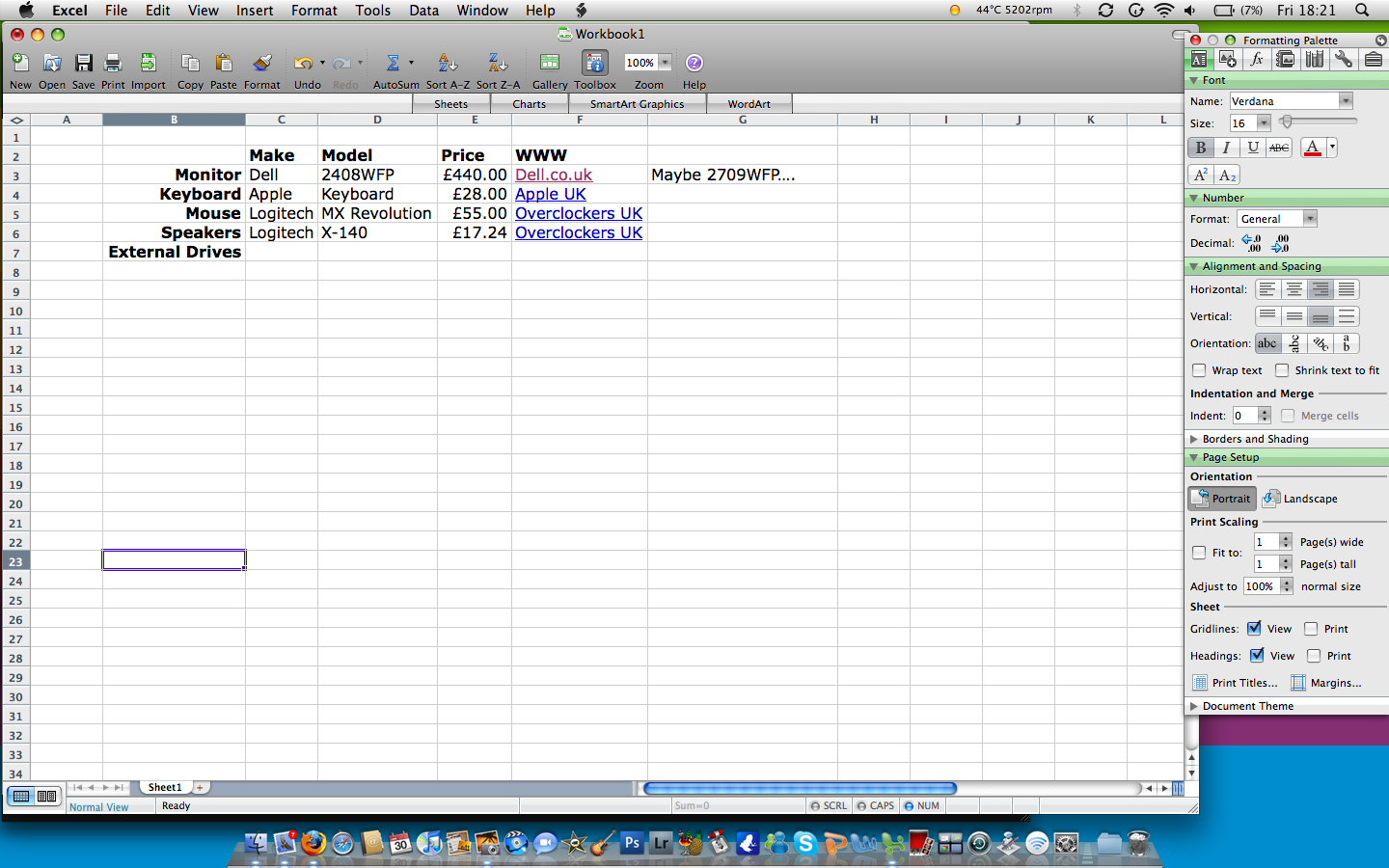Sort ascending with Sort A-Z icon
Screen dimensions: 1389x868
(x=448, y=63)
